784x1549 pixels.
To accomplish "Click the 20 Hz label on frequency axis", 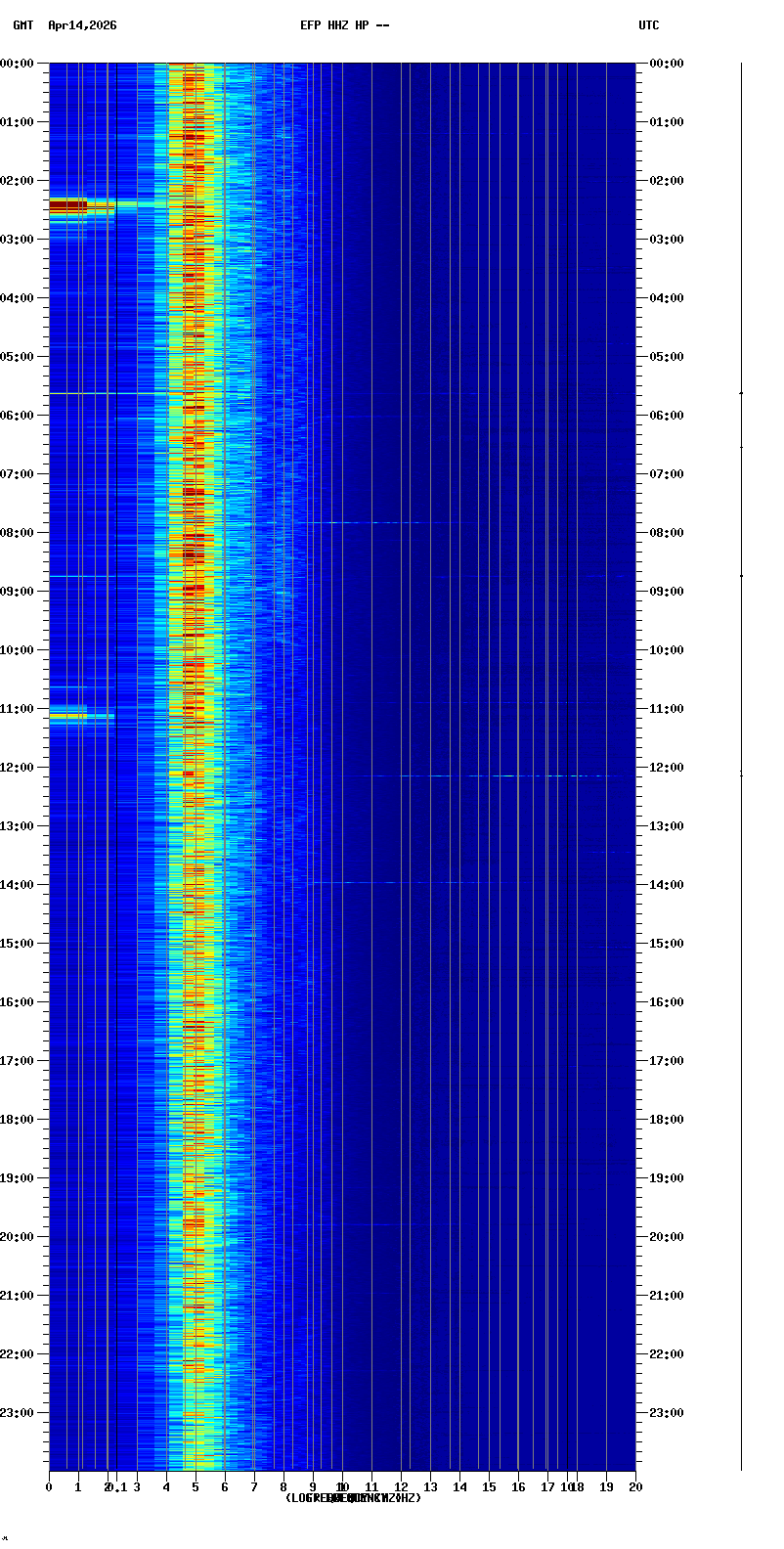I will (x=635, y=1487).
